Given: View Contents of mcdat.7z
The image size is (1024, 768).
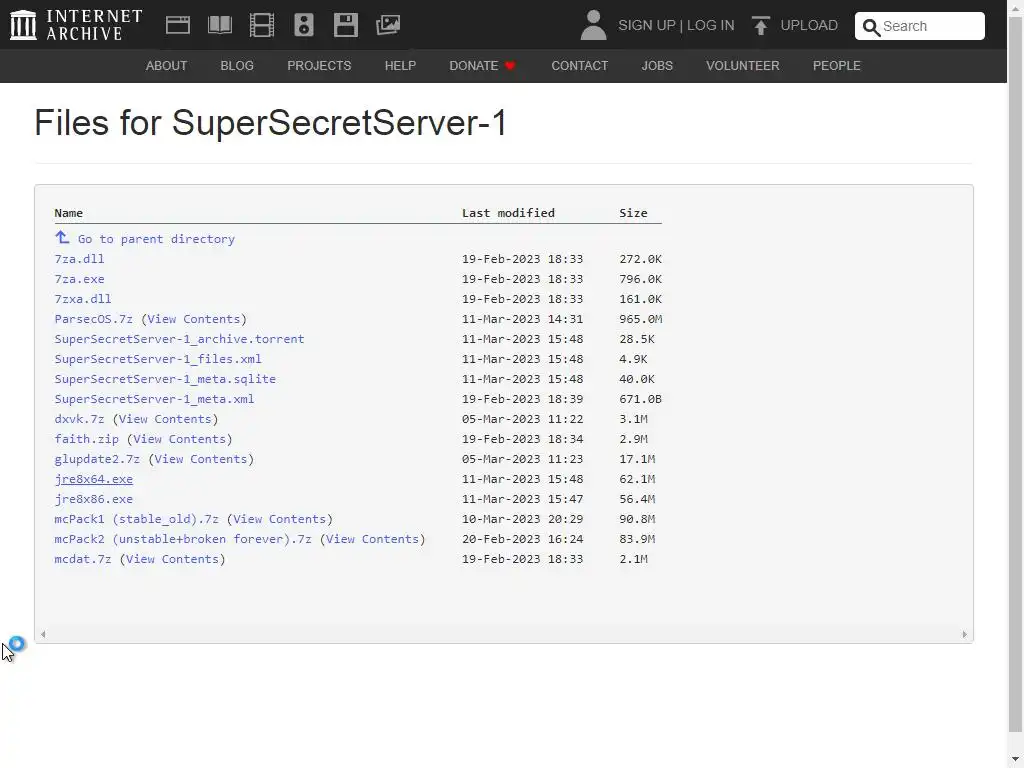Looking at the screenshot, I should click(172, 560).
